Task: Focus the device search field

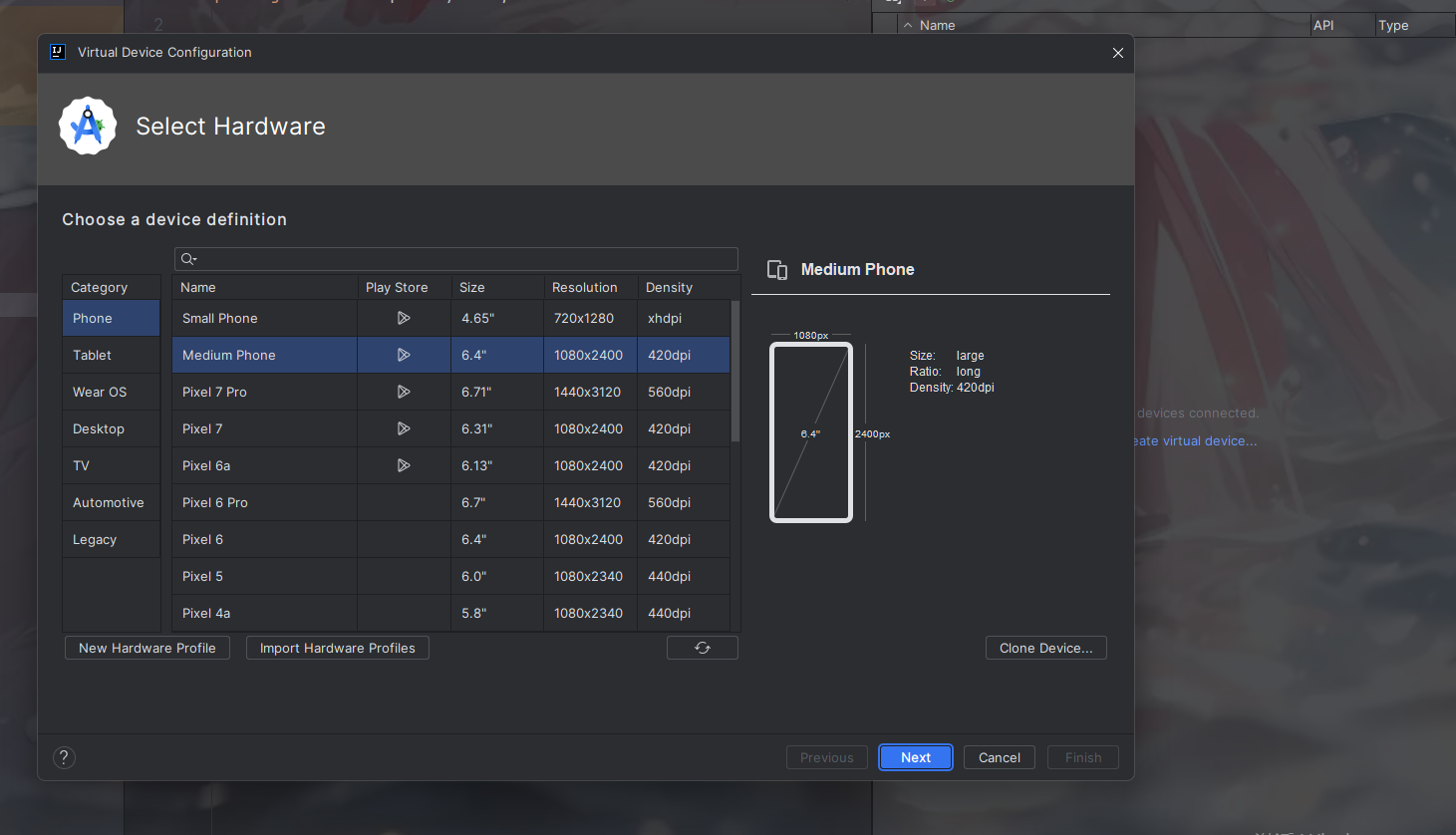Action: [x=456, y=259]
